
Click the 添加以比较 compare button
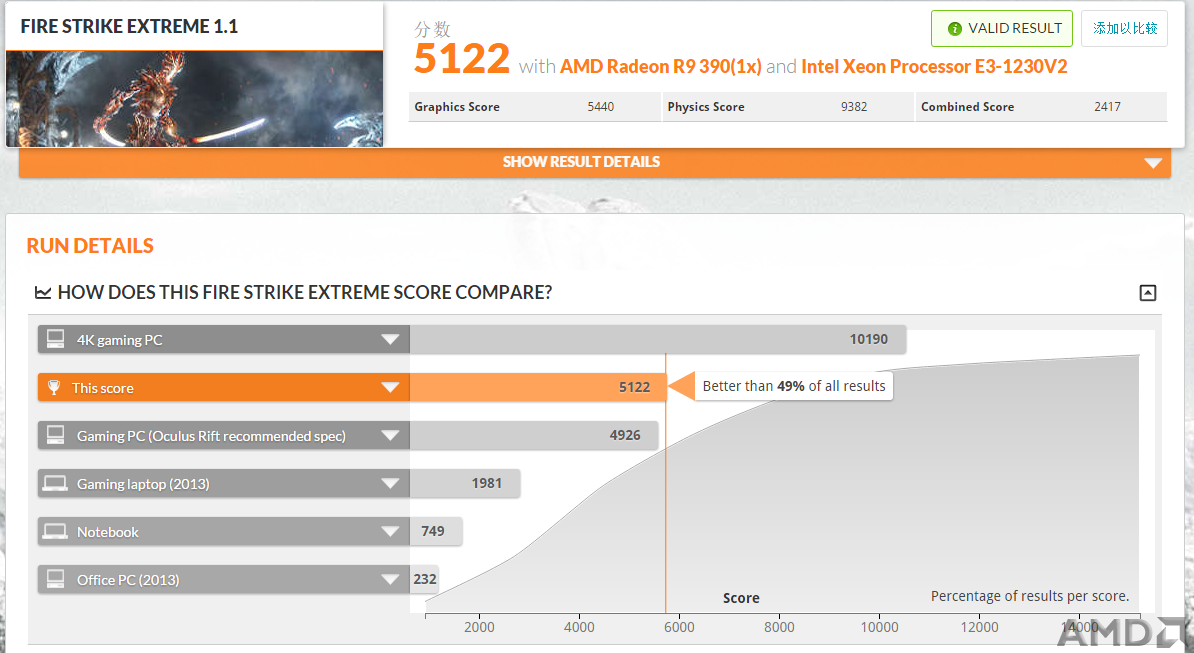click(x=1124, y=28)
